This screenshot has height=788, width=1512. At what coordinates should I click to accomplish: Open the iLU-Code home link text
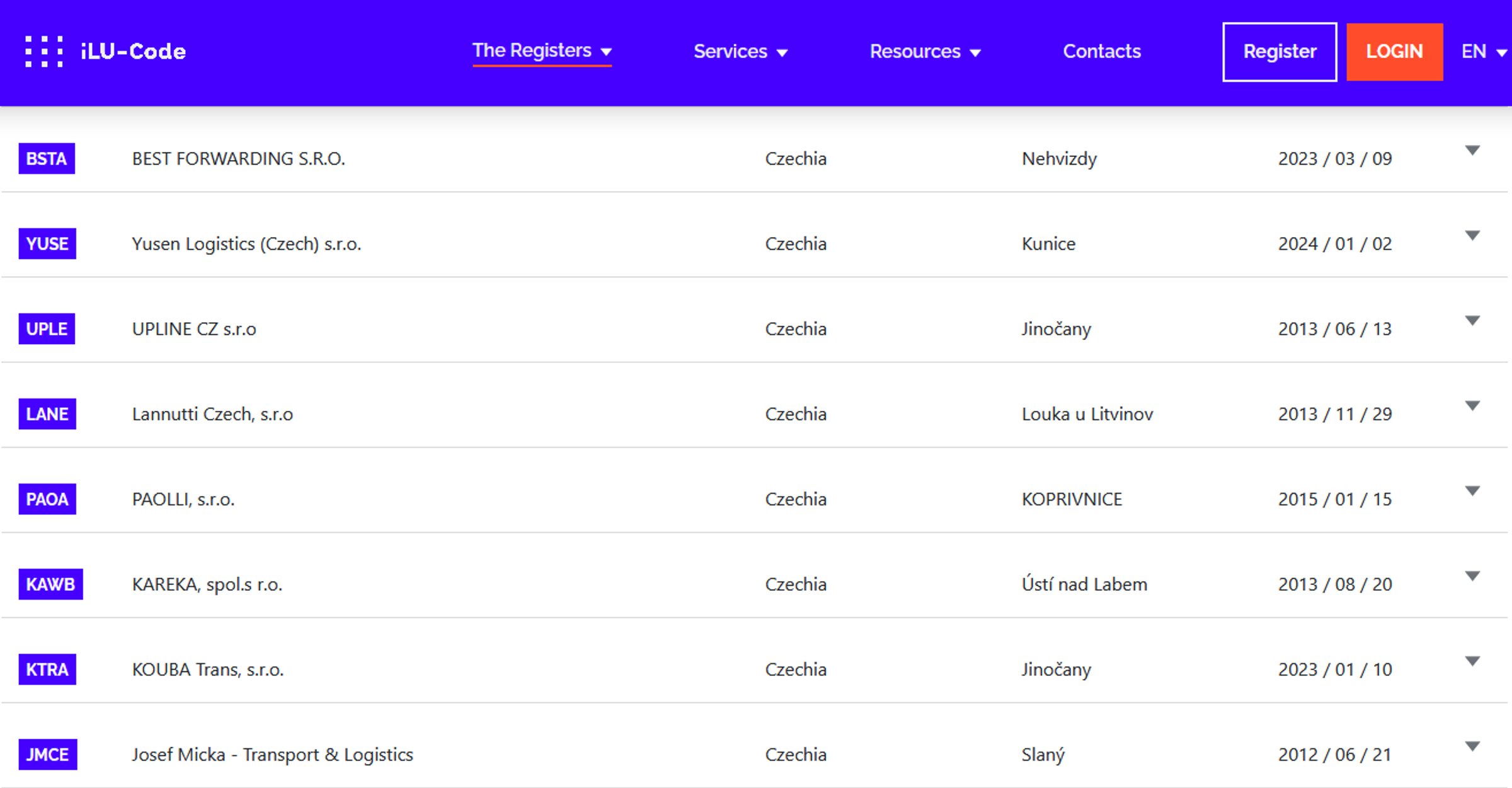(x=134, y=52)
